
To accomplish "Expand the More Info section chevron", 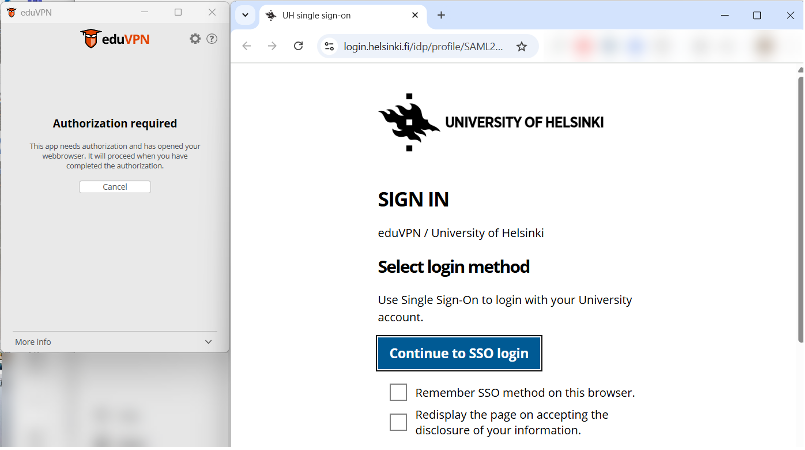I will click(208, 342).
